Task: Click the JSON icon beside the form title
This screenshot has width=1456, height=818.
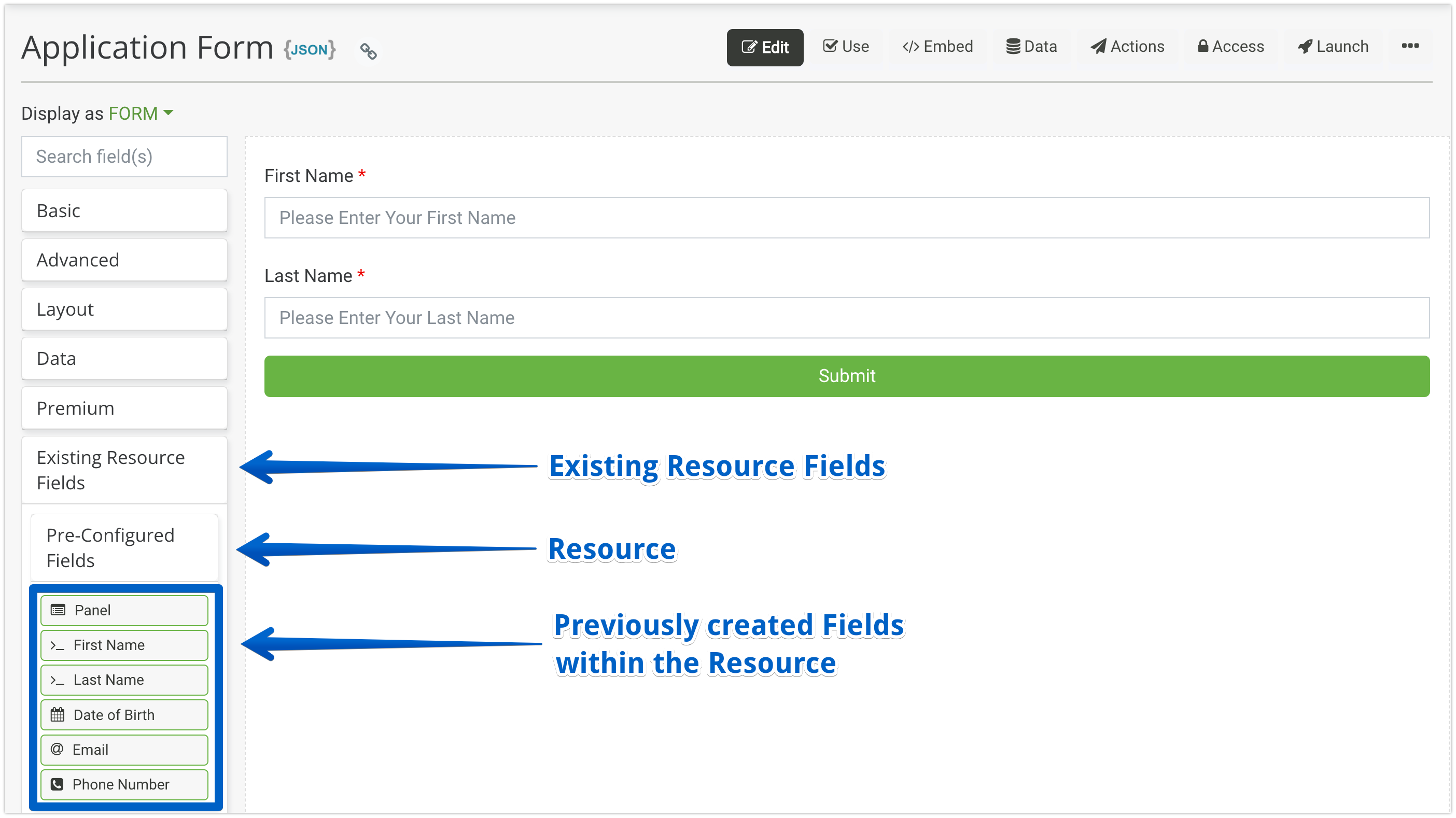Action: pyautogui.click(x=309, y=49)
